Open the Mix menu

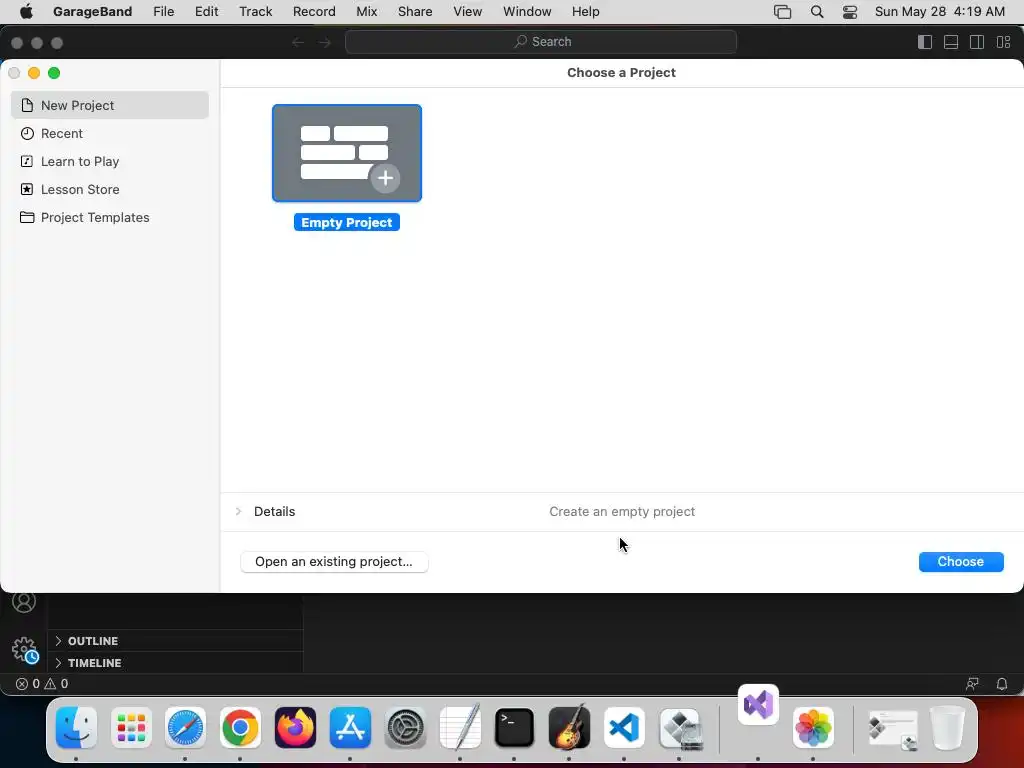tap(366, 12)
